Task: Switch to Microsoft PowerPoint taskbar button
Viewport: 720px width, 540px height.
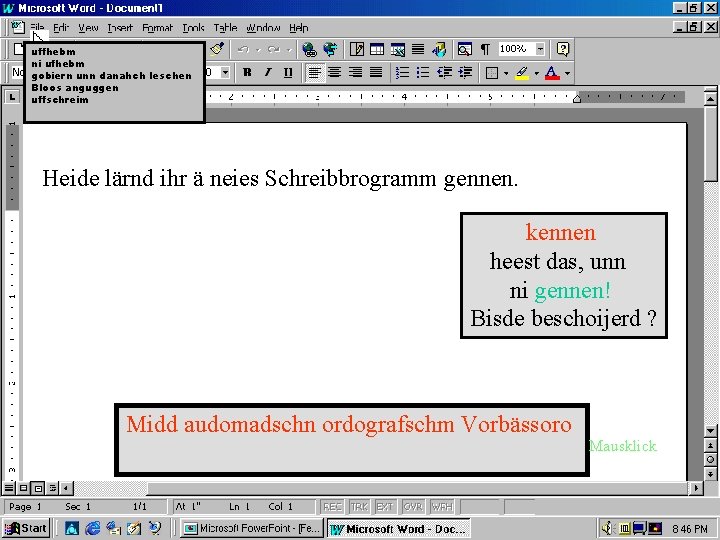Action: [252, 529]
